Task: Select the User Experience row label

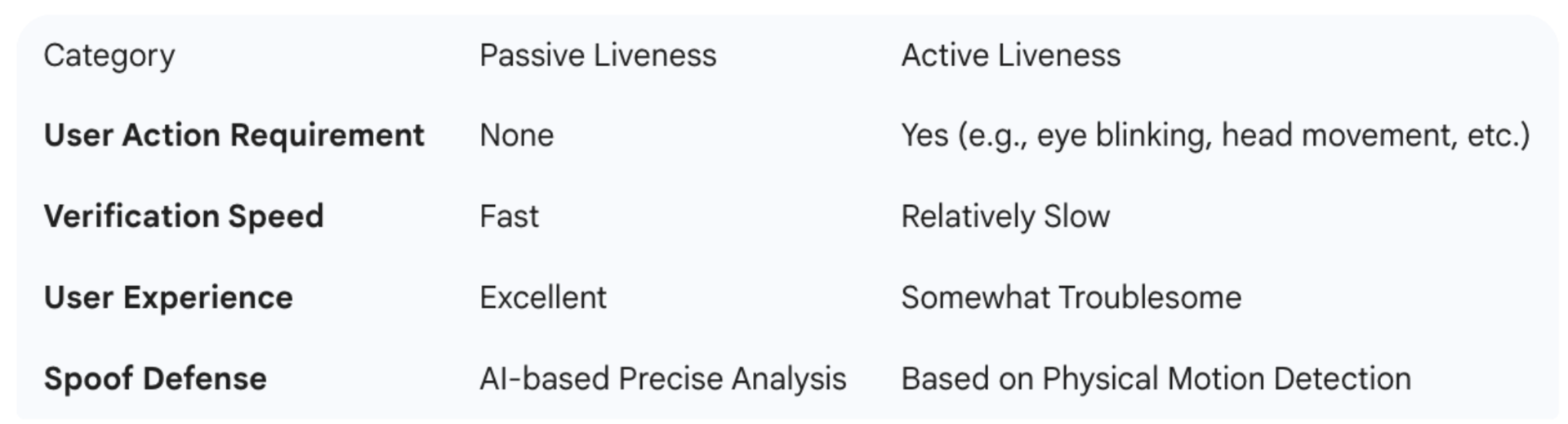Action: [168, 297]
